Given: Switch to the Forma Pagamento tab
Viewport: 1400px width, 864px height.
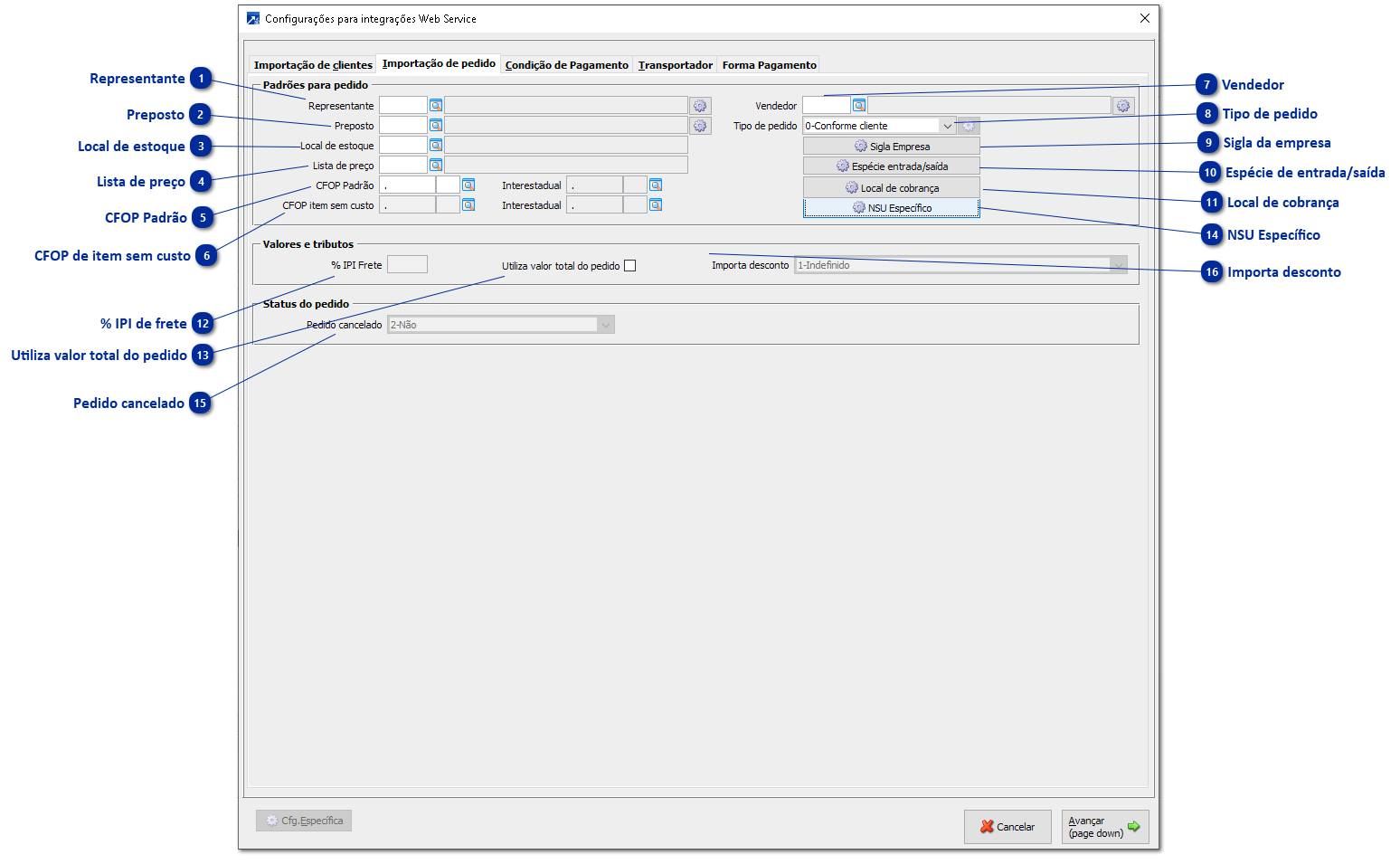Looking at the screenshot, I should (770, 65).
